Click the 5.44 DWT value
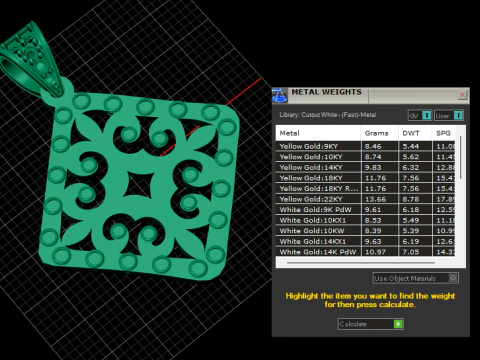 (411, 146)
